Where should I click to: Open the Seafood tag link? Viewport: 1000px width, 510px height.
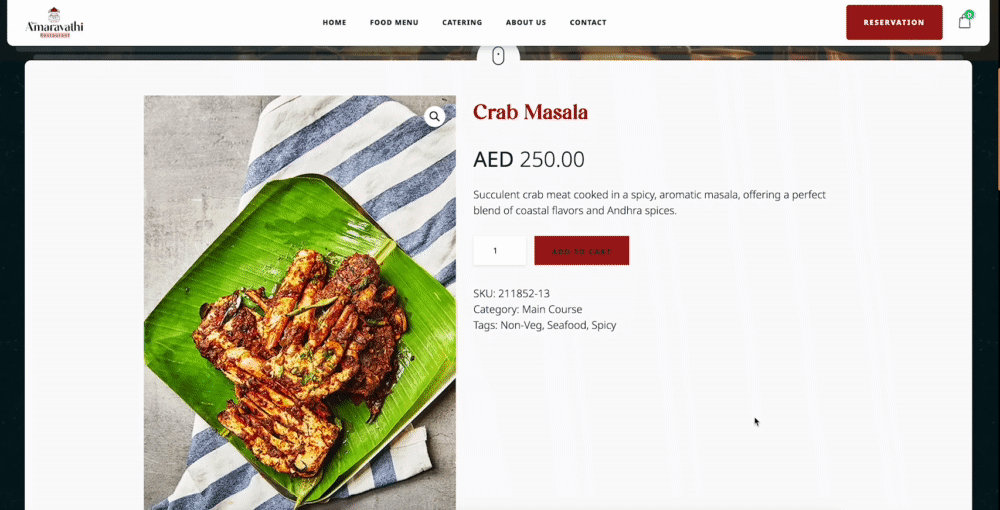coord(566,325)
